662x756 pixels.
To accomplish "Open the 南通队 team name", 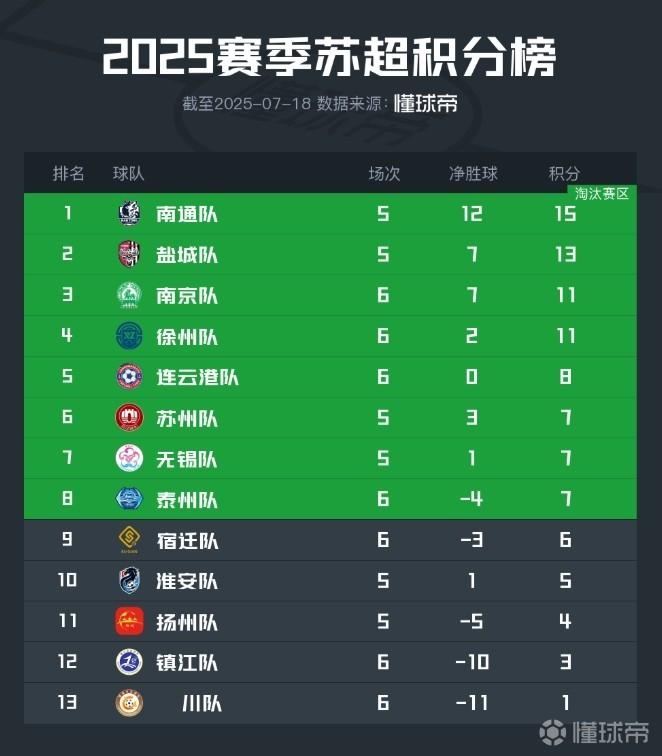I will [x=187, y=214].
